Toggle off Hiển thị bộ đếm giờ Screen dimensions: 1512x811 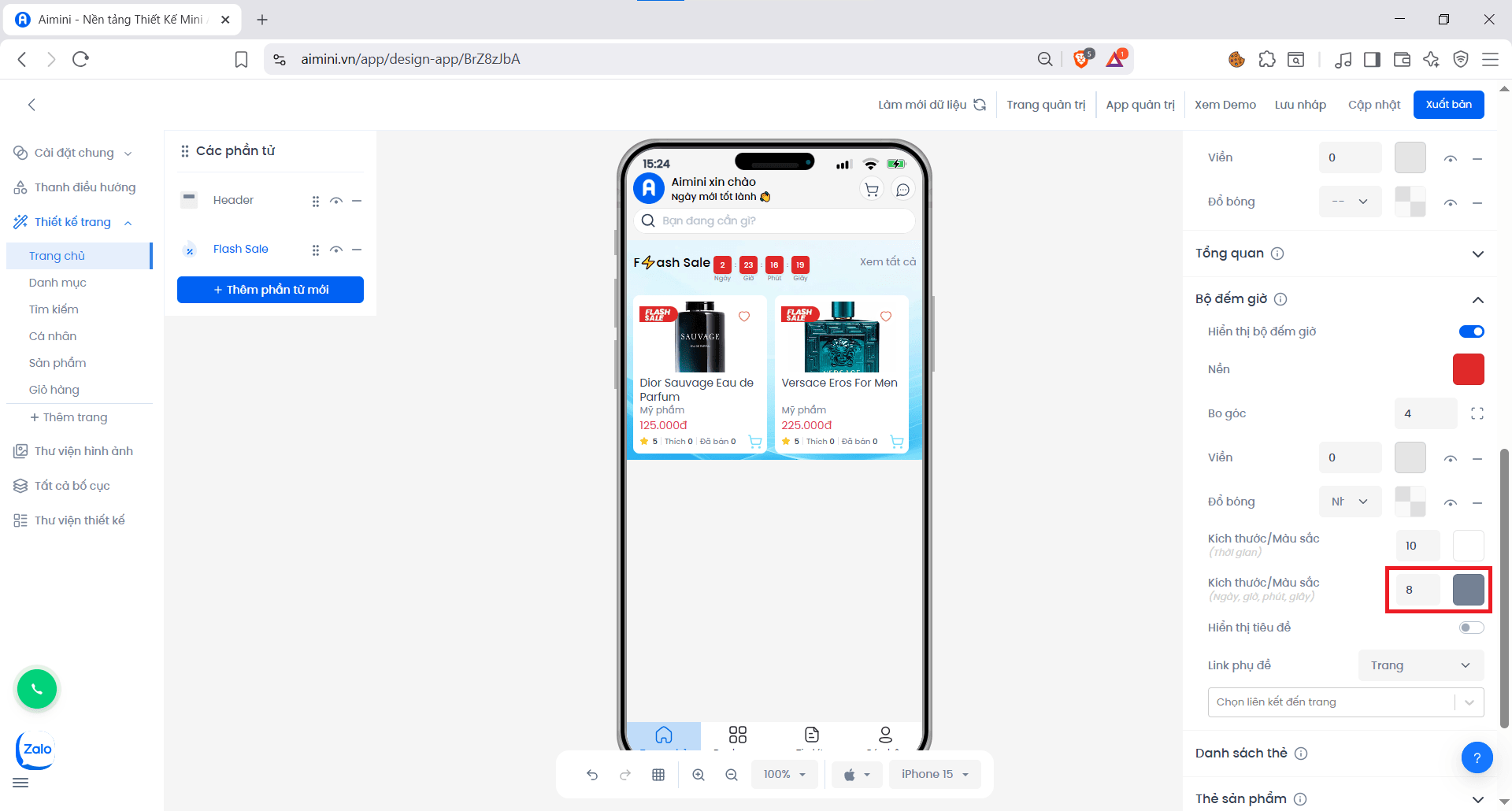coord(1471,331)
